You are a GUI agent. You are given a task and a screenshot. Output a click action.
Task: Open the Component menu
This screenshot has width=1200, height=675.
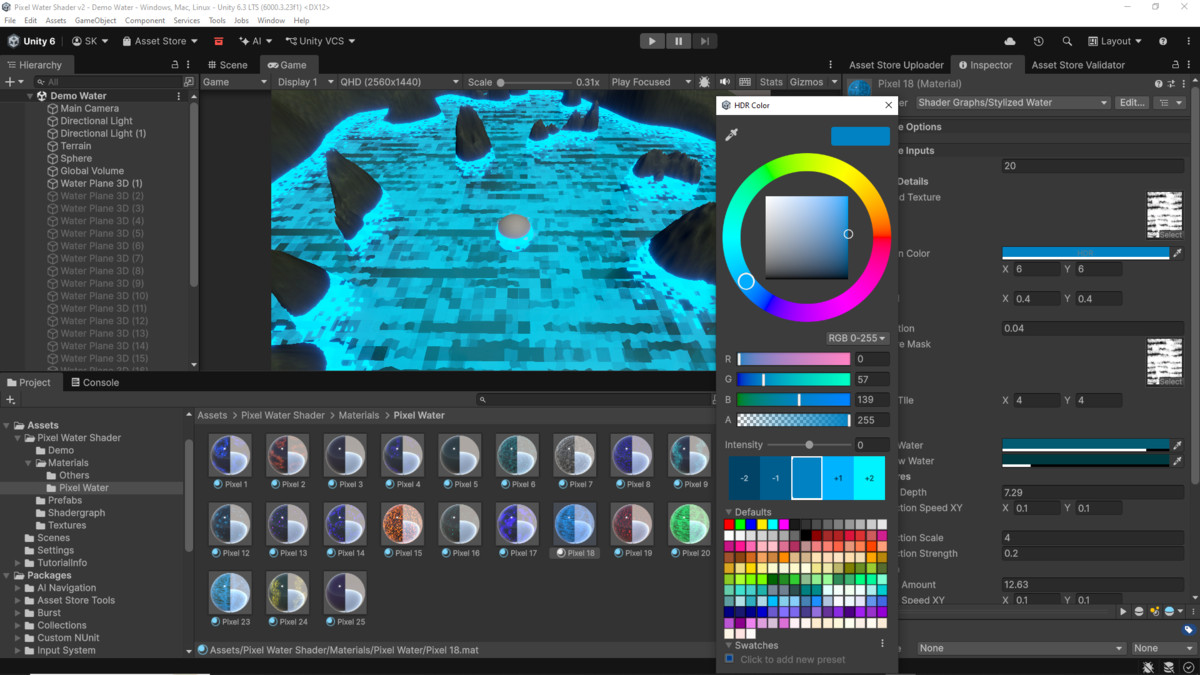pos(145,20)
